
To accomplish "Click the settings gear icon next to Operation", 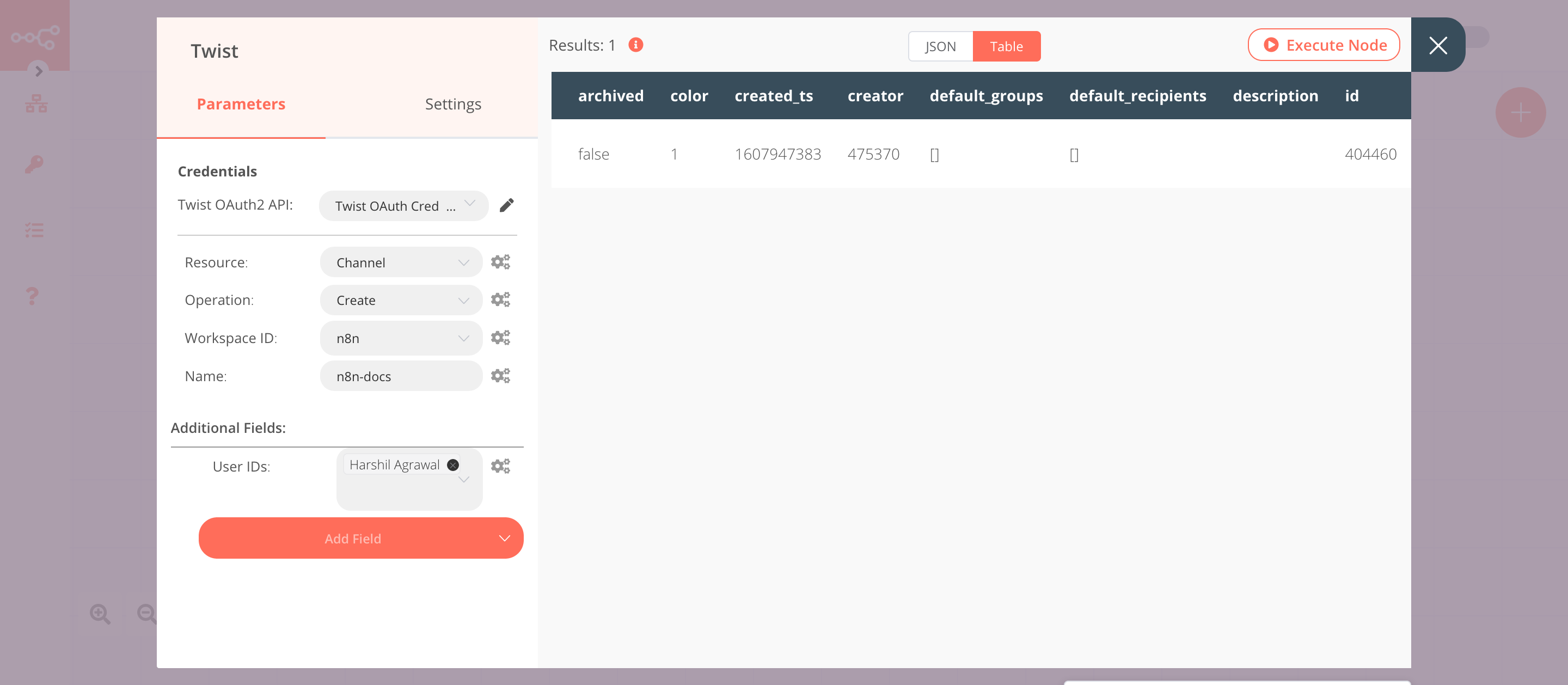I will click(x=500, y=299).
